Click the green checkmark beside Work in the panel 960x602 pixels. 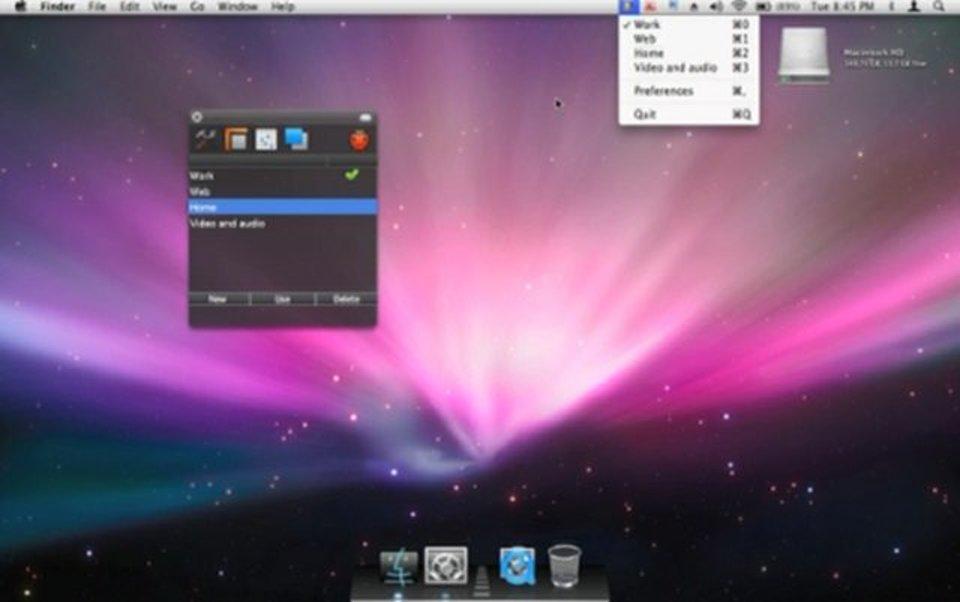(351, 175)
